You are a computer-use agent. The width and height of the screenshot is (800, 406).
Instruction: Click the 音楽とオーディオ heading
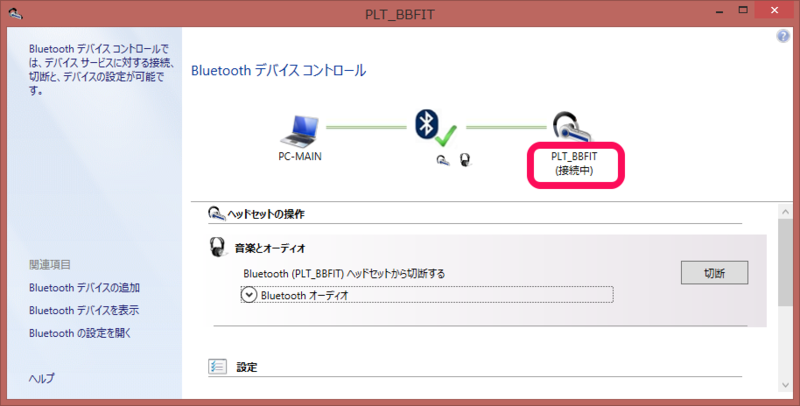[x=270, y=248]
